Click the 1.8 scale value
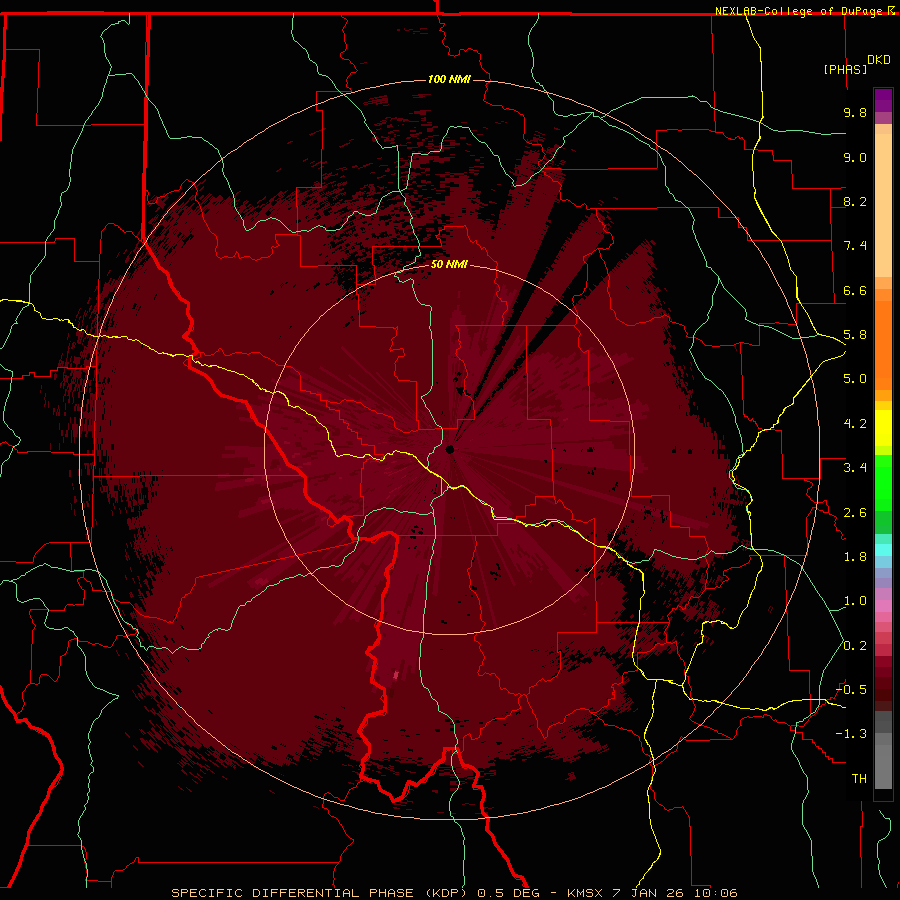The width and height of the screenshot is (900, 900). click(855, 557)
